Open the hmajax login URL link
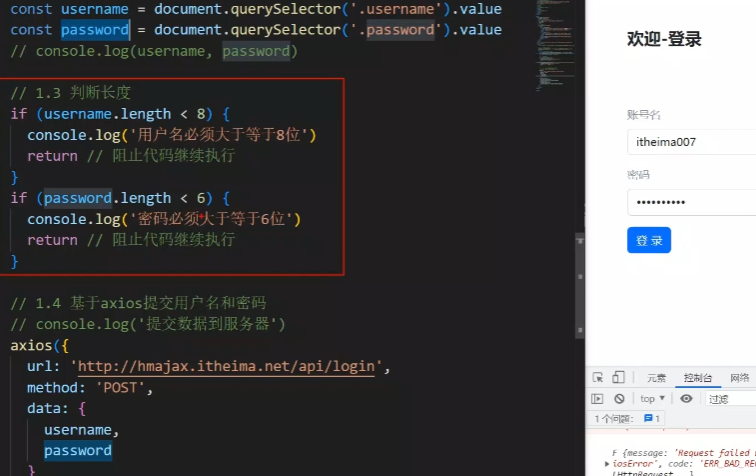 pyautogui.click(x=226, y=367)
